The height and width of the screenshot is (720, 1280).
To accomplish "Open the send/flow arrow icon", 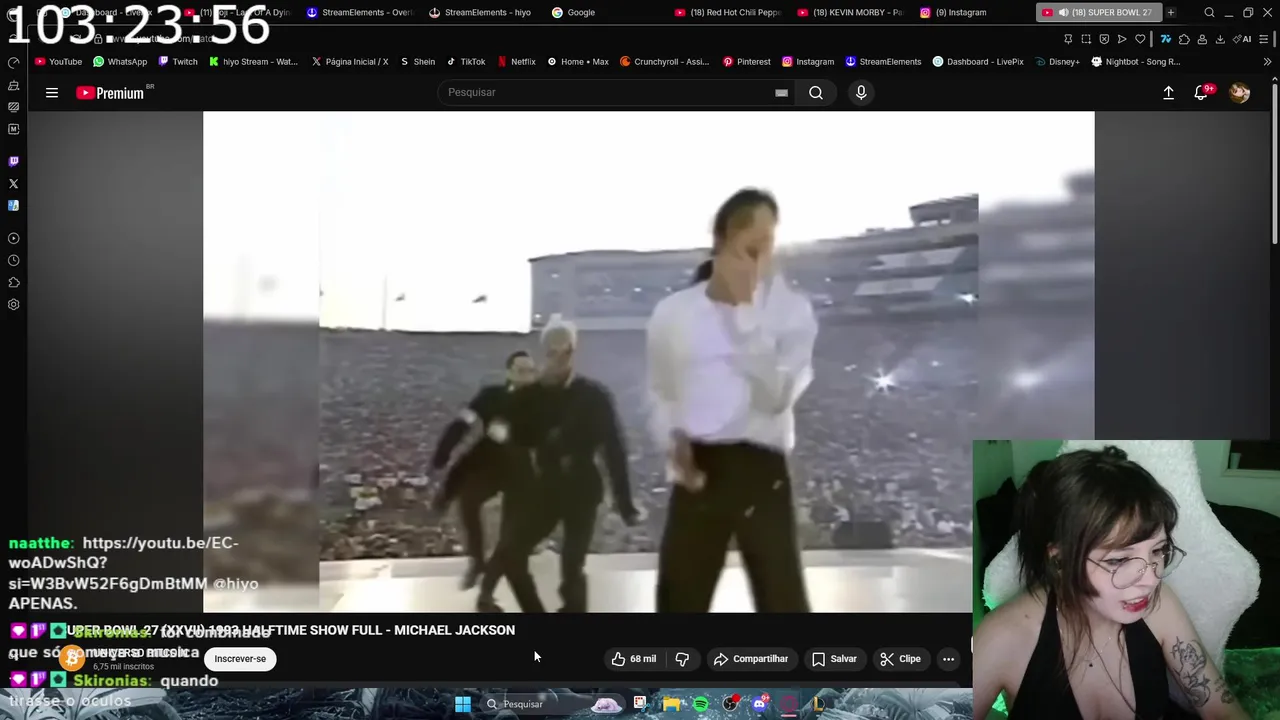I will (1122, 39).
